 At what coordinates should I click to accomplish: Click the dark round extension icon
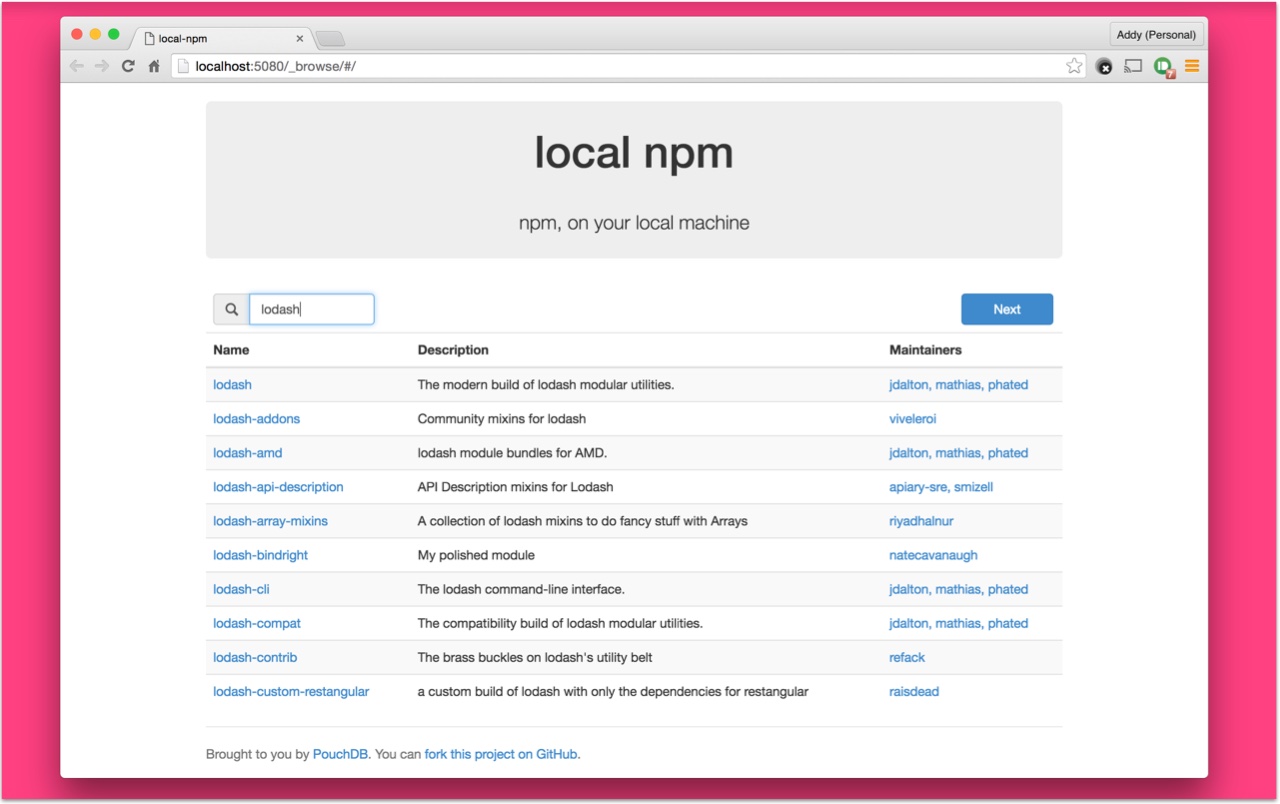point(1104,66)
